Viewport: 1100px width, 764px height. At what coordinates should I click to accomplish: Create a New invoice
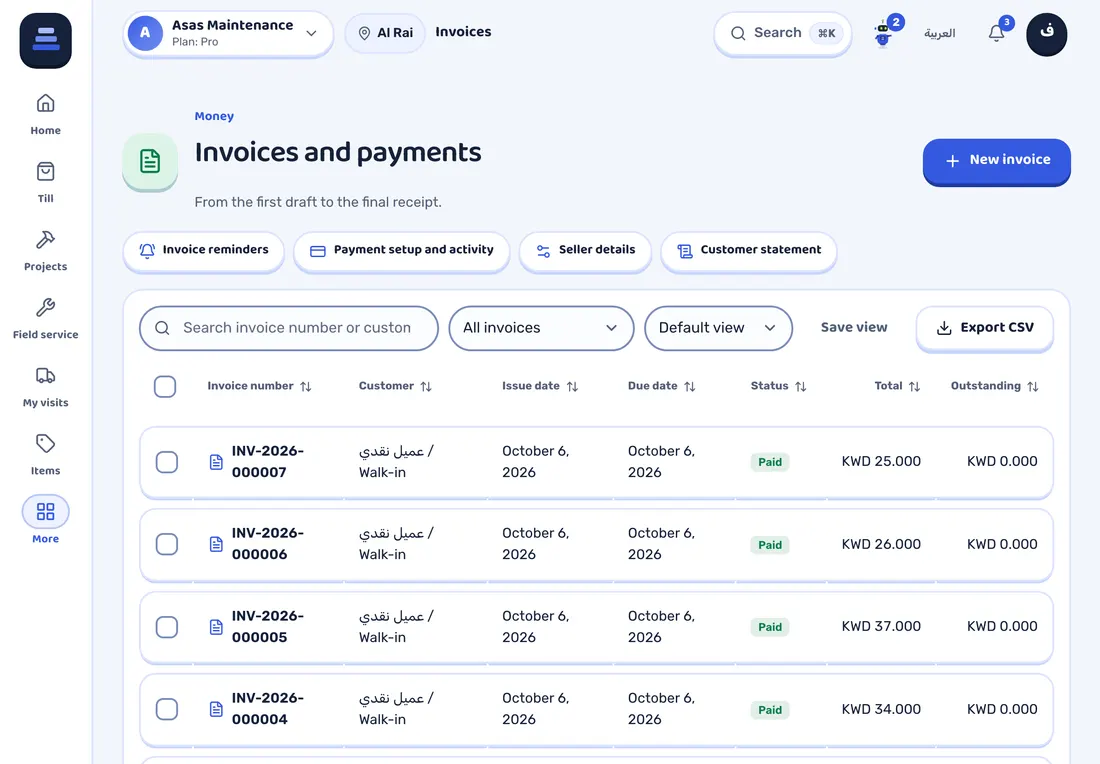pyautogui.click(x=996, y=161)
